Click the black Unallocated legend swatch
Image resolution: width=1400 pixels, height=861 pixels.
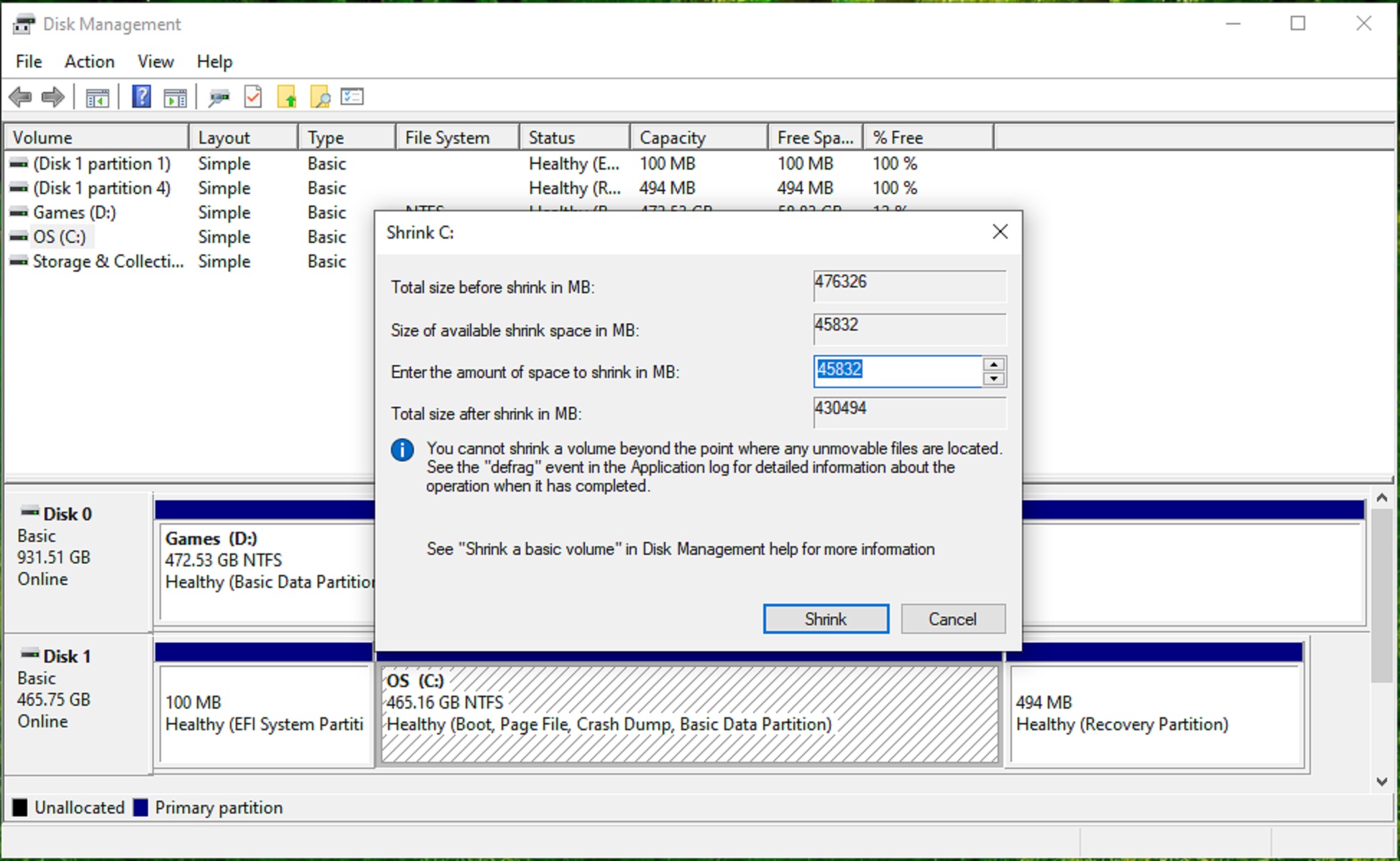pyautogui.click(x=21, y=808)
